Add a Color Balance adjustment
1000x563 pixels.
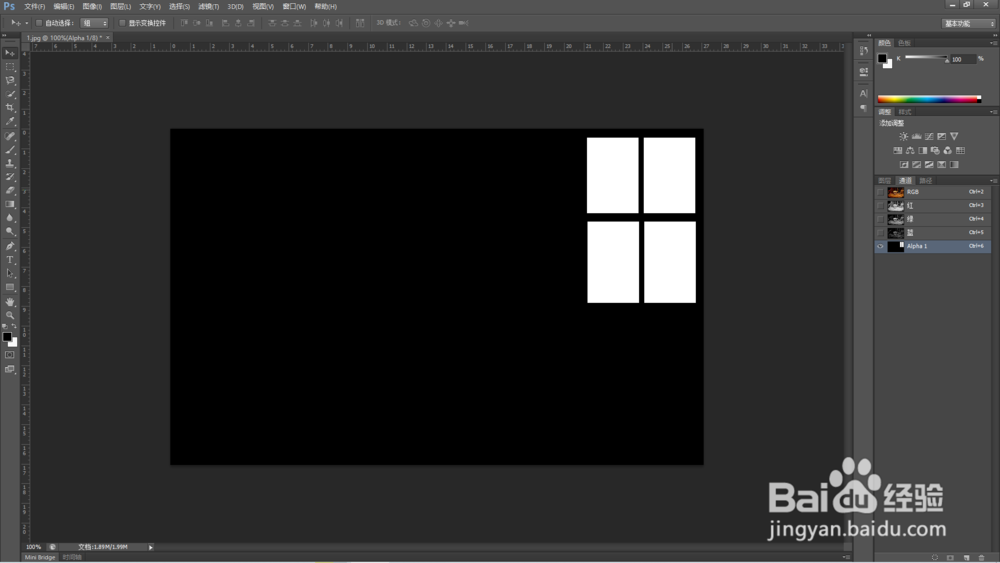910,150
